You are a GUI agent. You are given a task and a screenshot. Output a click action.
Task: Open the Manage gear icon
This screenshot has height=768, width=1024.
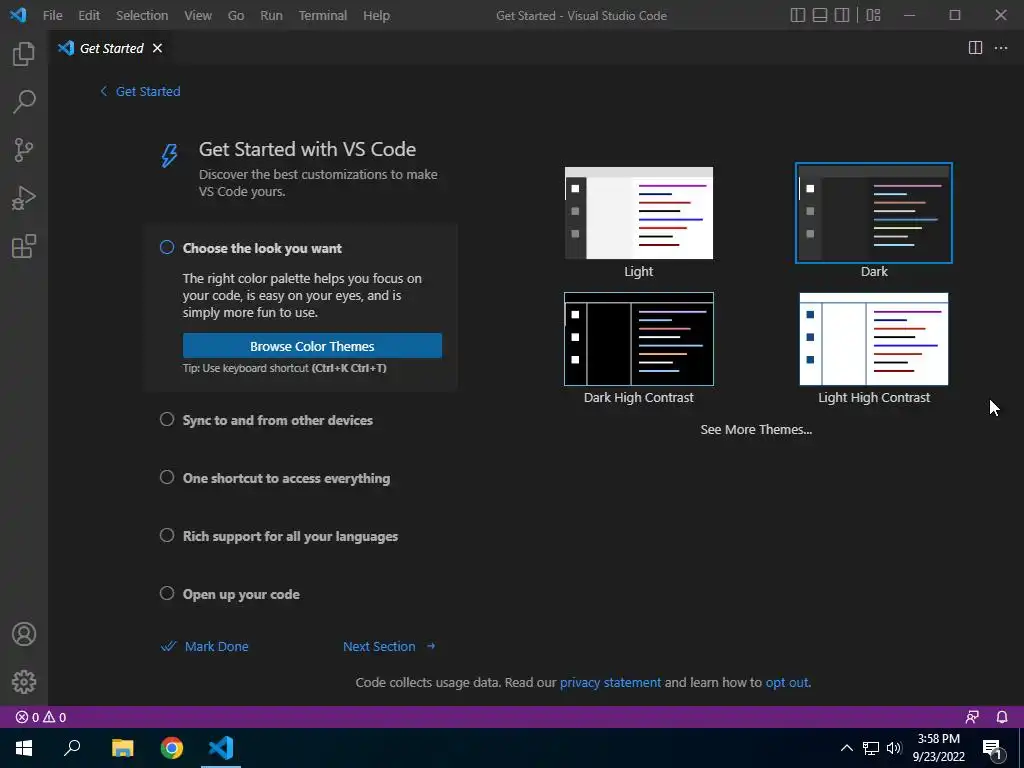(24, 682)
